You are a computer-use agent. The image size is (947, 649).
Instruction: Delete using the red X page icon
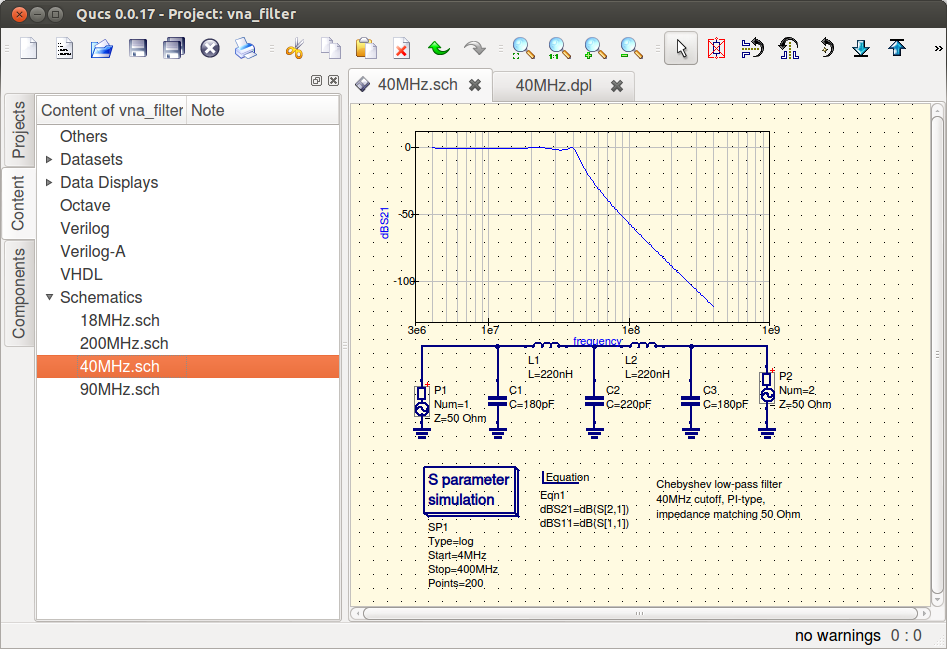(x=401, y=48)
